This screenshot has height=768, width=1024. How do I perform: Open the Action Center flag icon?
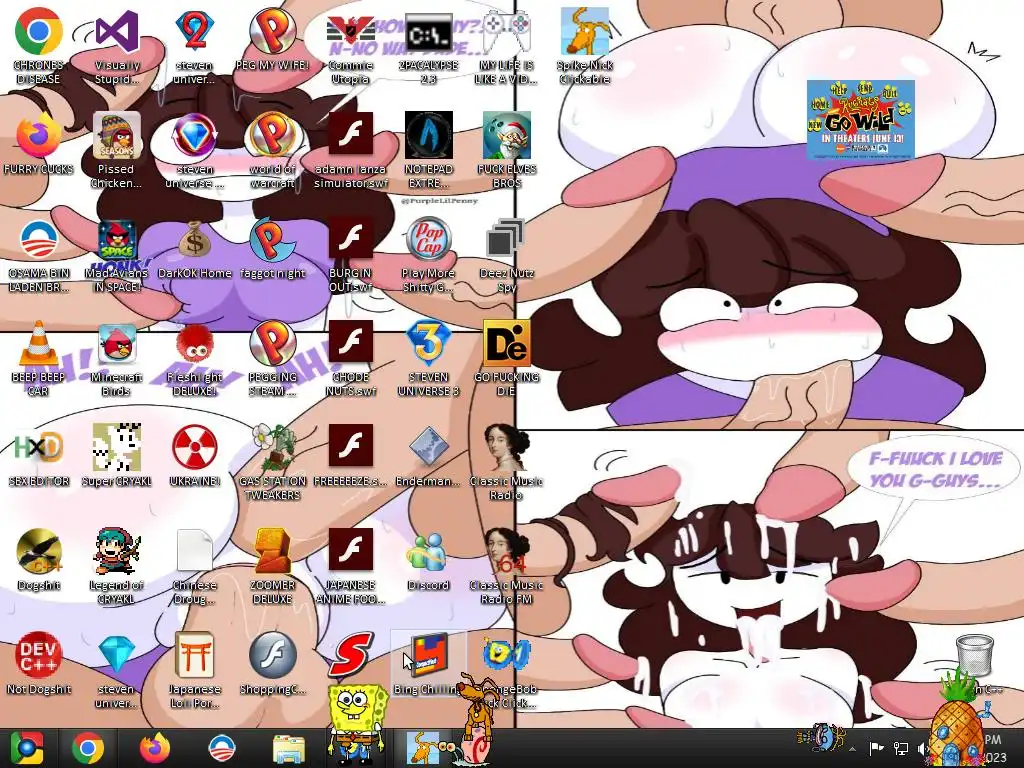pos(876,748)
